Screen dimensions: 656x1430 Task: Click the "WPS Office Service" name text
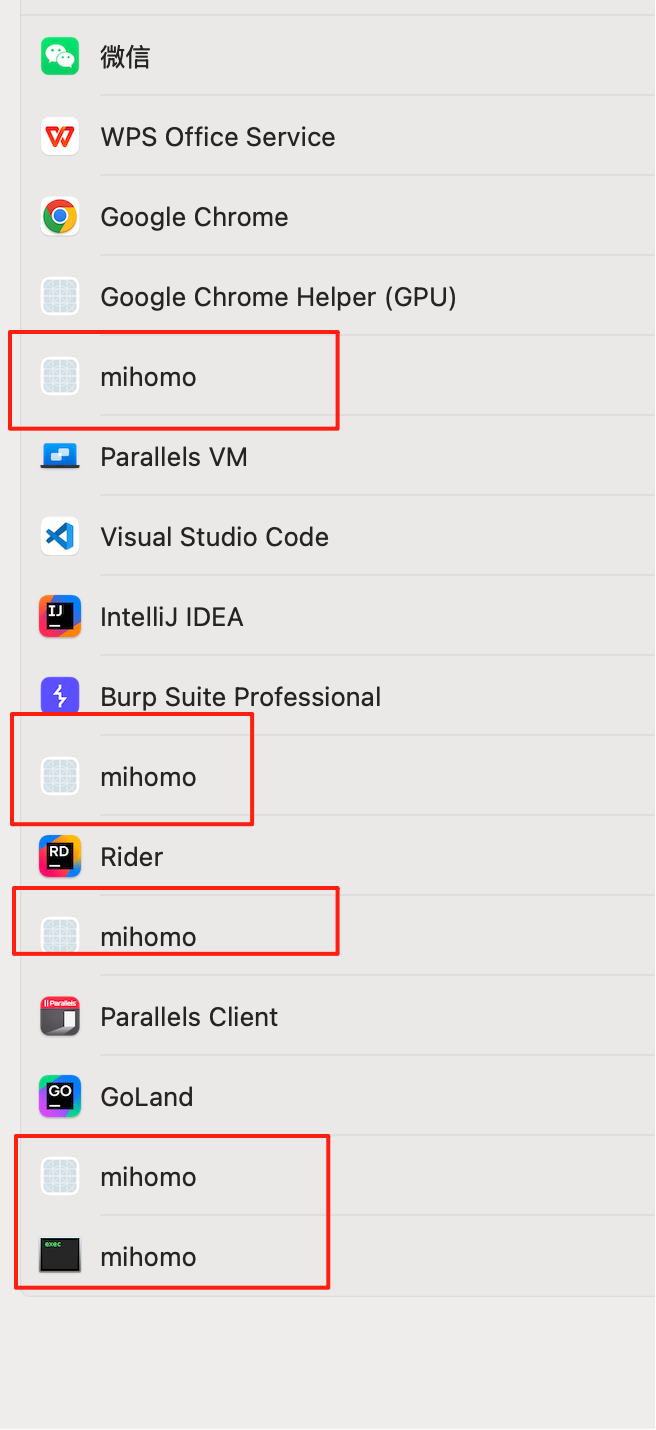(x=217, y=137)
